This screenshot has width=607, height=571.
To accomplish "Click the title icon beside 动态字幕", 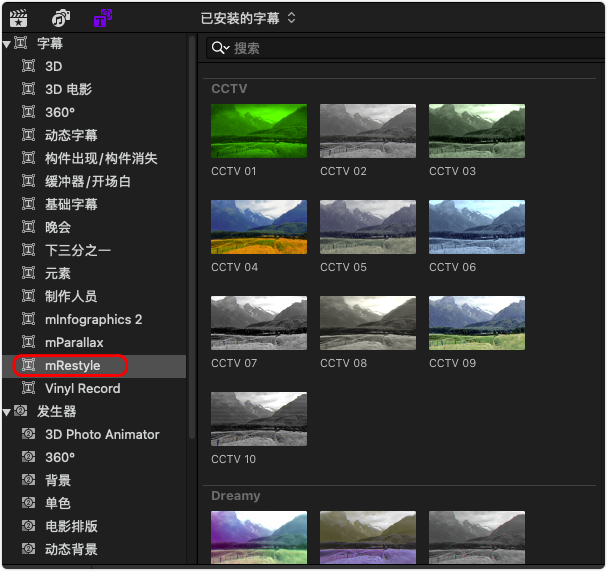I will click(x=29, y=135).
